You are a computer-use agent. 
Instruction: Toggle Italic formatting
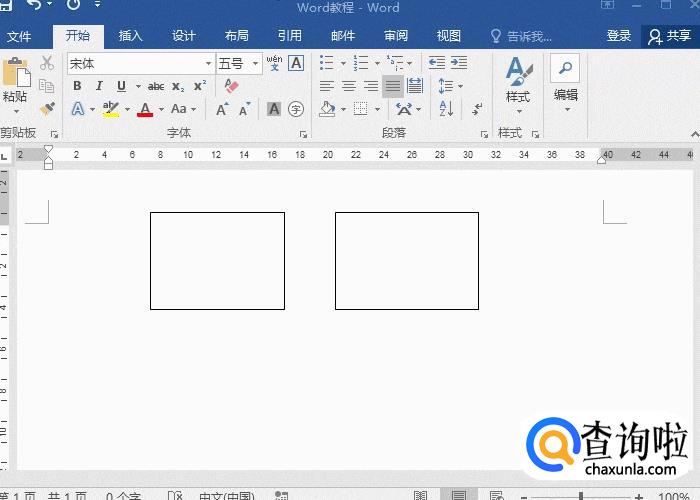[98, 86]
